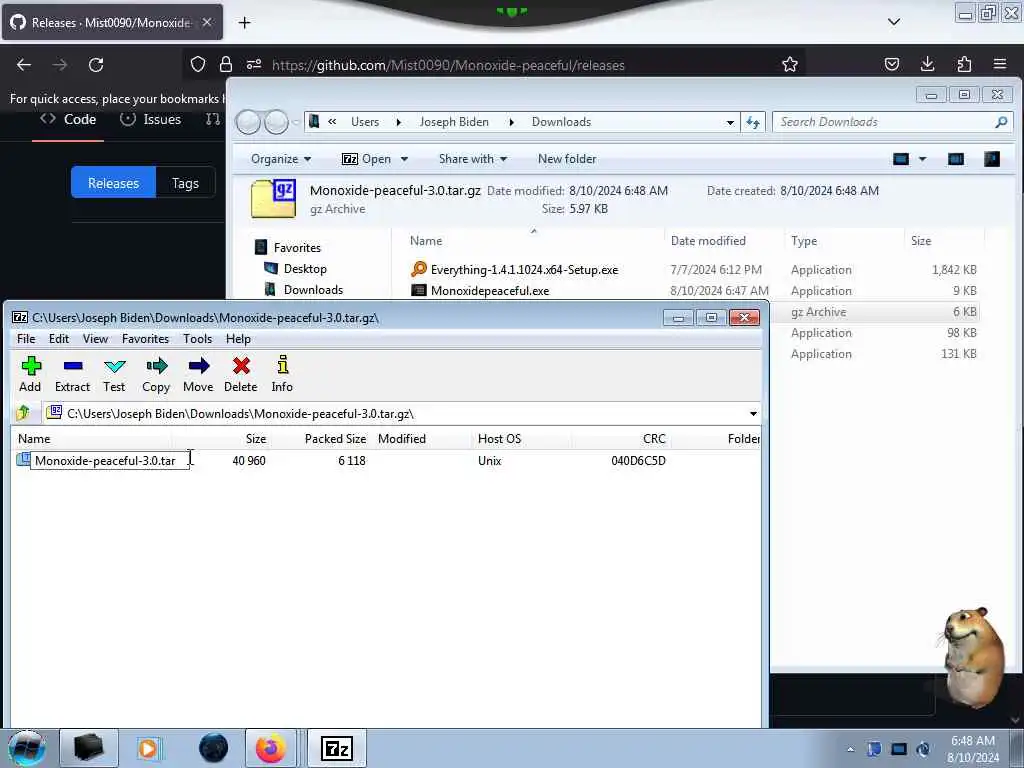Screen dimensions: 1024x768
Task: Open the Share with dropdown in Explorer
Action: click(x=473, y=159)
